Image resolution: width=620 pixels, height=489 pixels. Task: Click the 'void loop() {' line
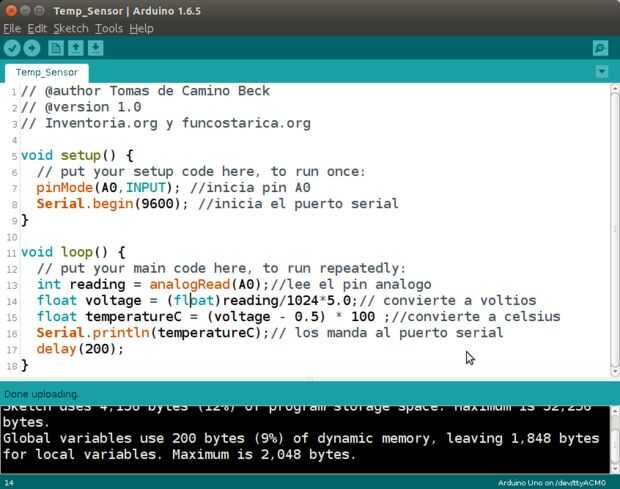tap(74, 252)
